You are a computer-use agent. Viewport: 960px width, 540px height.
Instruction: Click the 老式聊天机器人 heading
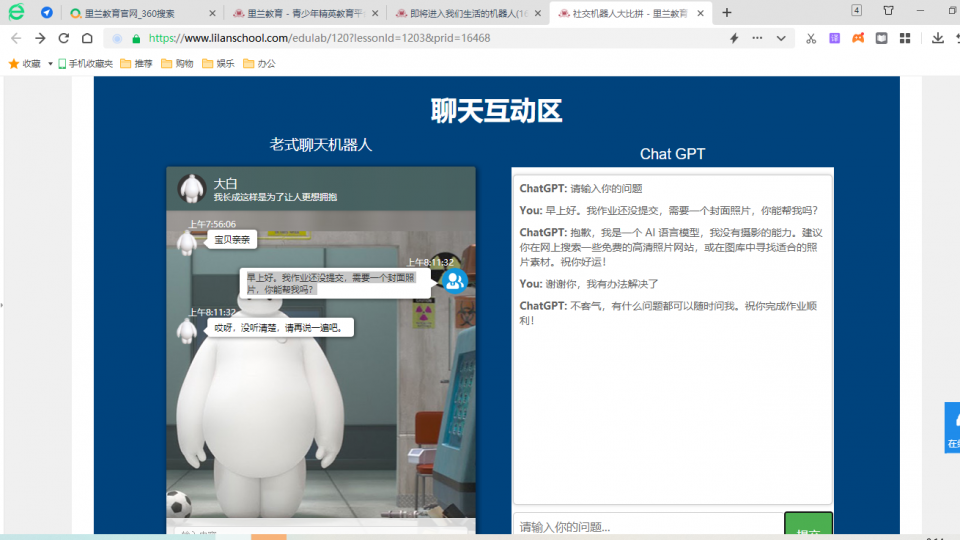click(321, 145)
